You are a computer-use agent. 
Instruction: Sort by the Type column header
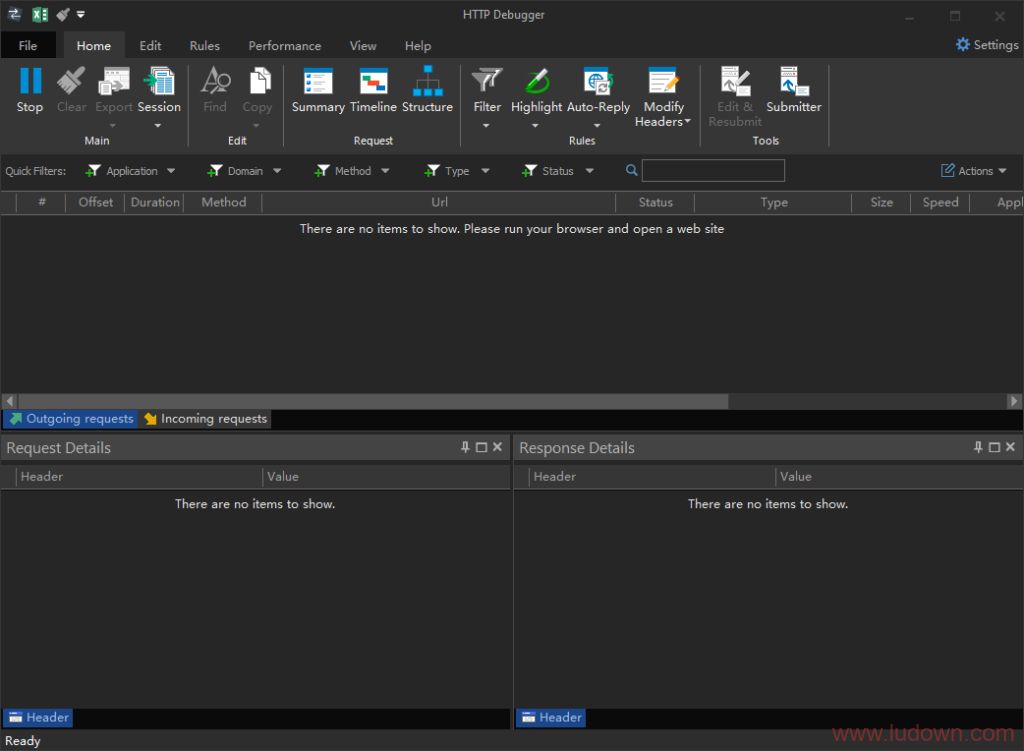tap(773, 202)
